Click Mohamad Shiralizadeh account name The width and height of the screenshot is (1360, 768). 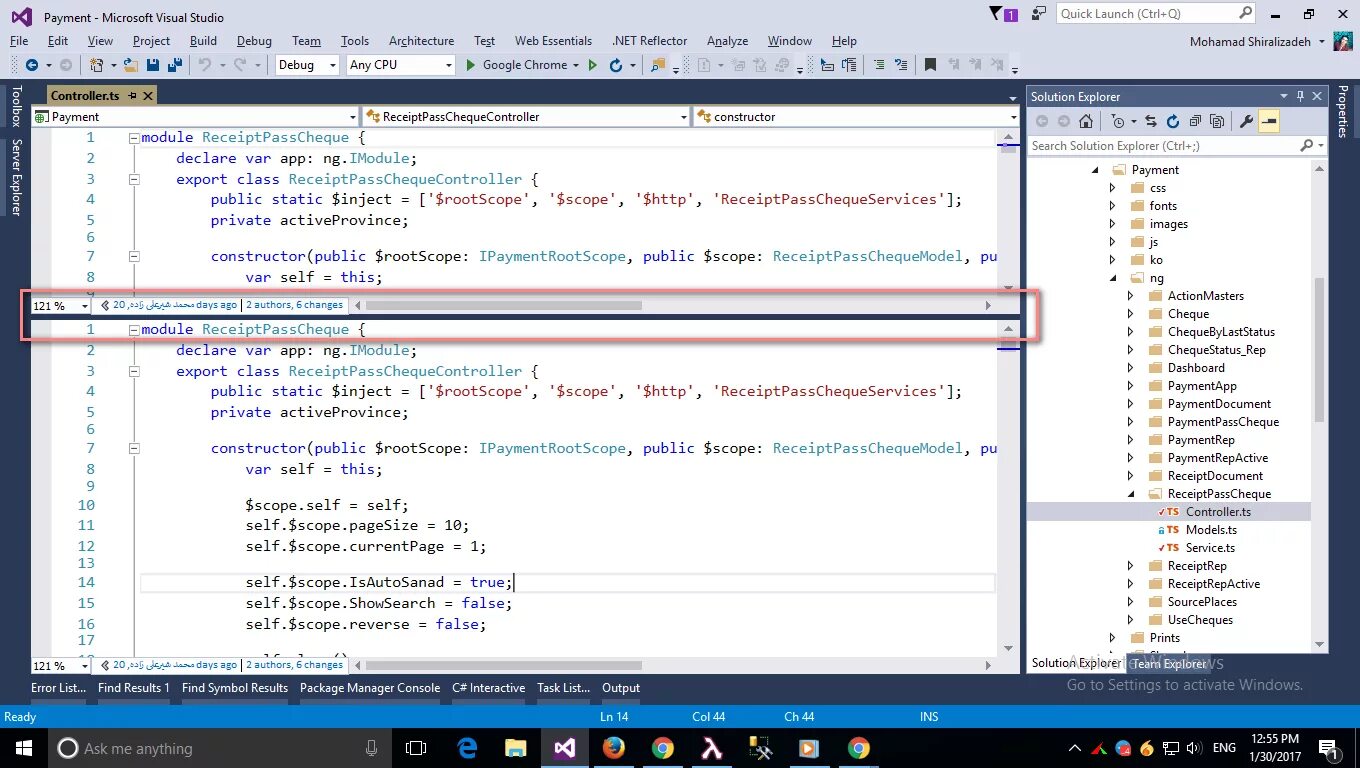point(1250,41)
